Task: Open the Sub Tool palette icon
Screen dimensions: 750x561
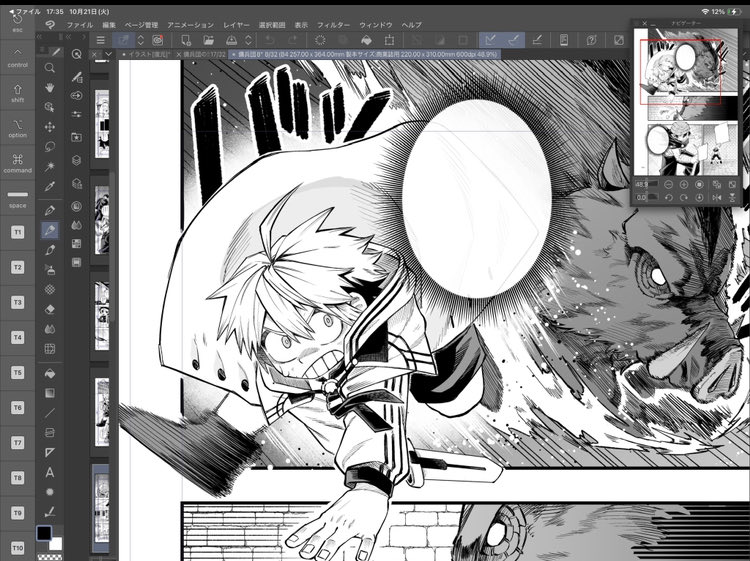Action: point(77,77)
